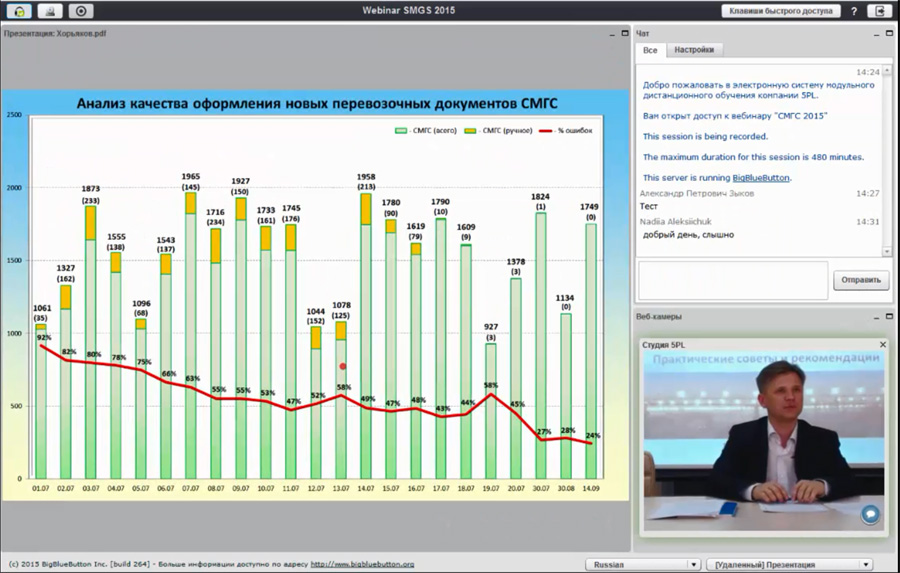Screen dimensions: 900x573
Task: Log out using the exit icon
Action: click(880, 11)
